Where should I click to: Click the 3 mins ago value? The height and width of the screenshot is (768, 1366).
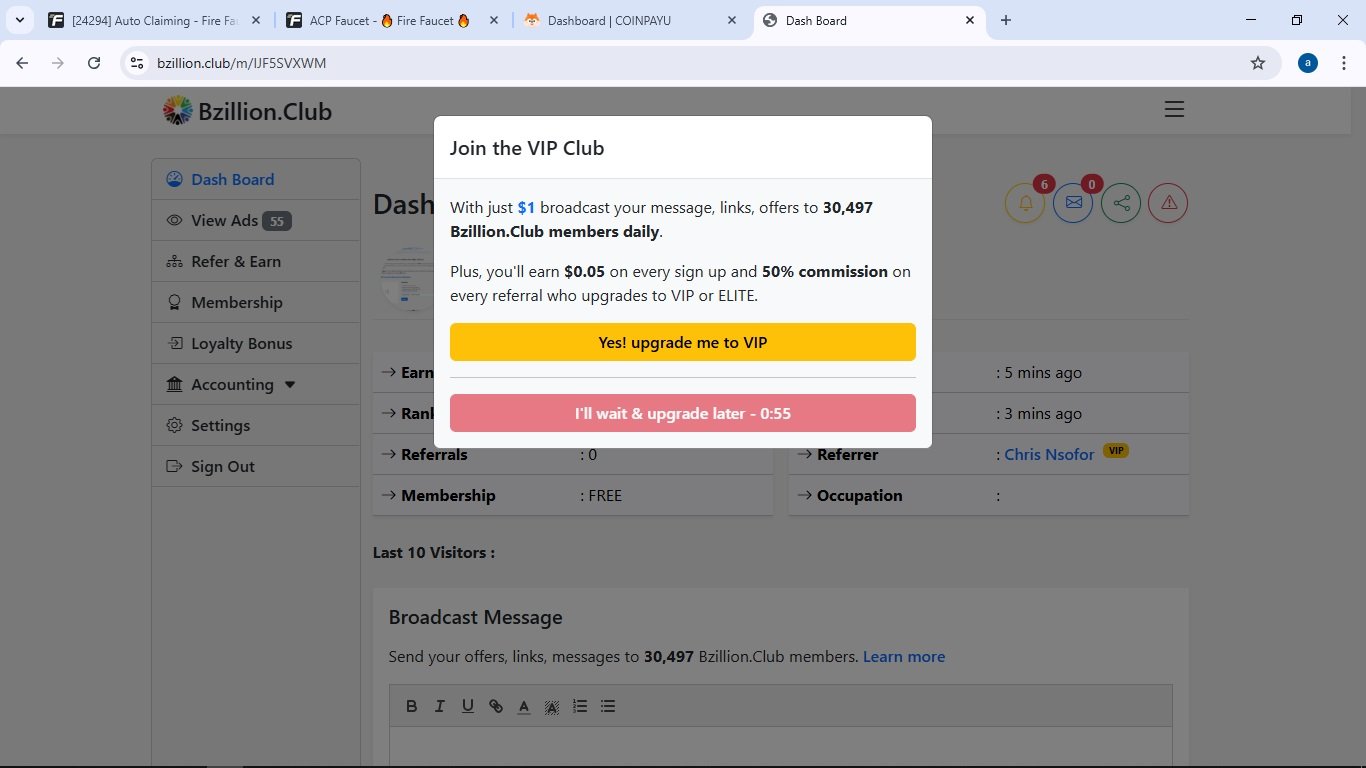click(1043, 413)
